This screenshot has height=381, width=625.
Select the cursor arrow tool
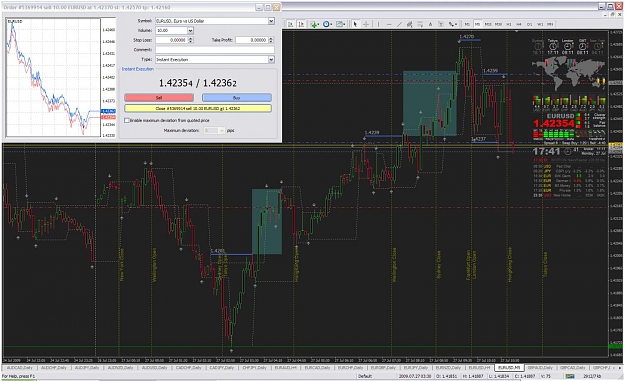355,24
